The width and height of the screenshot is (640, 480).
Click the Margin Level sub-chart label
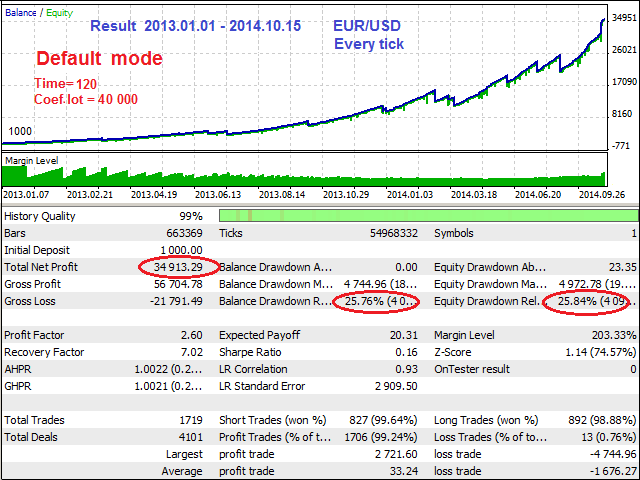[35, 159]
